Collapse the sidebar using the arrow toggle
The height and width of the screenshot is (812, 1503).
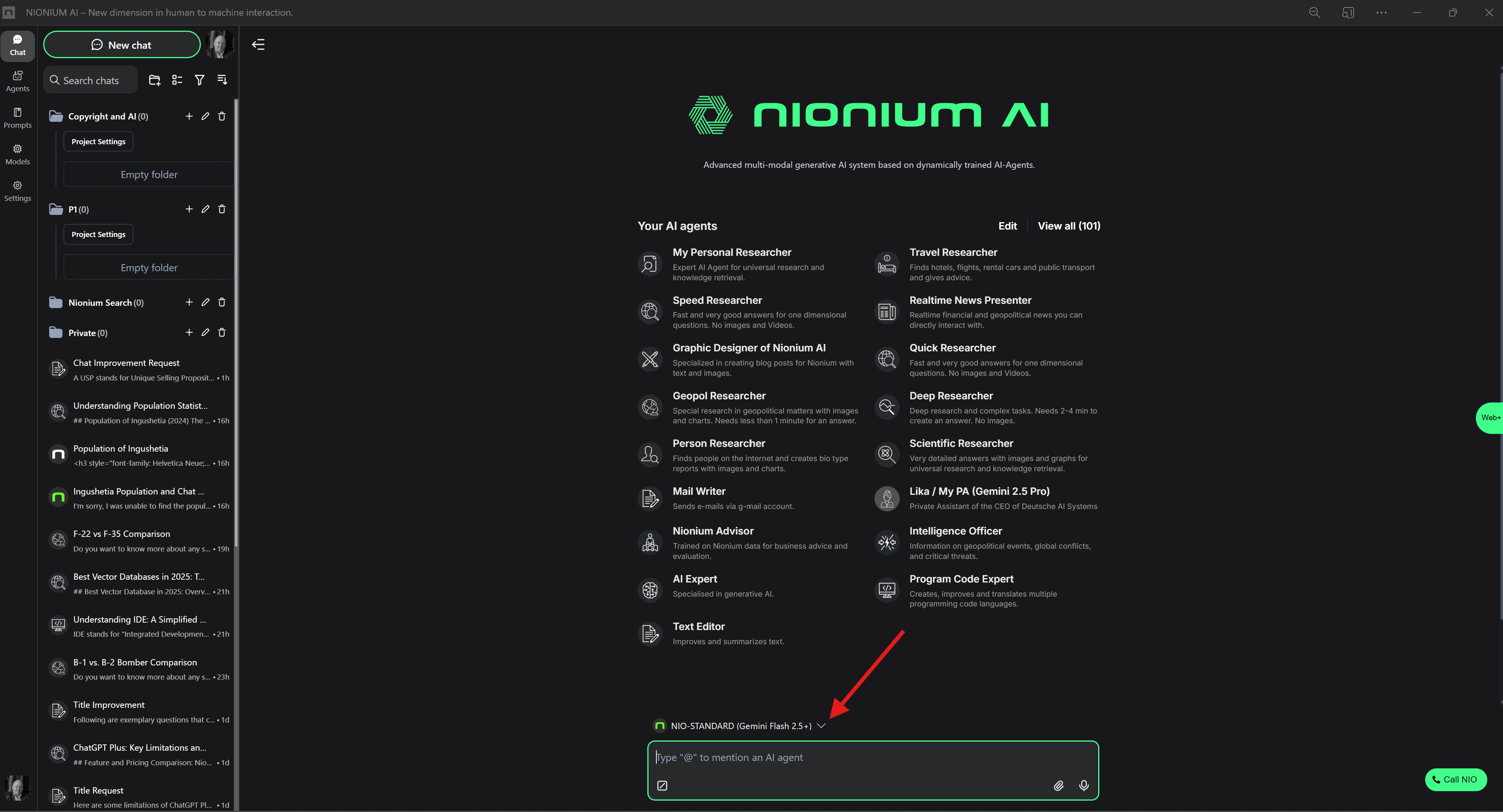point(259,44)
